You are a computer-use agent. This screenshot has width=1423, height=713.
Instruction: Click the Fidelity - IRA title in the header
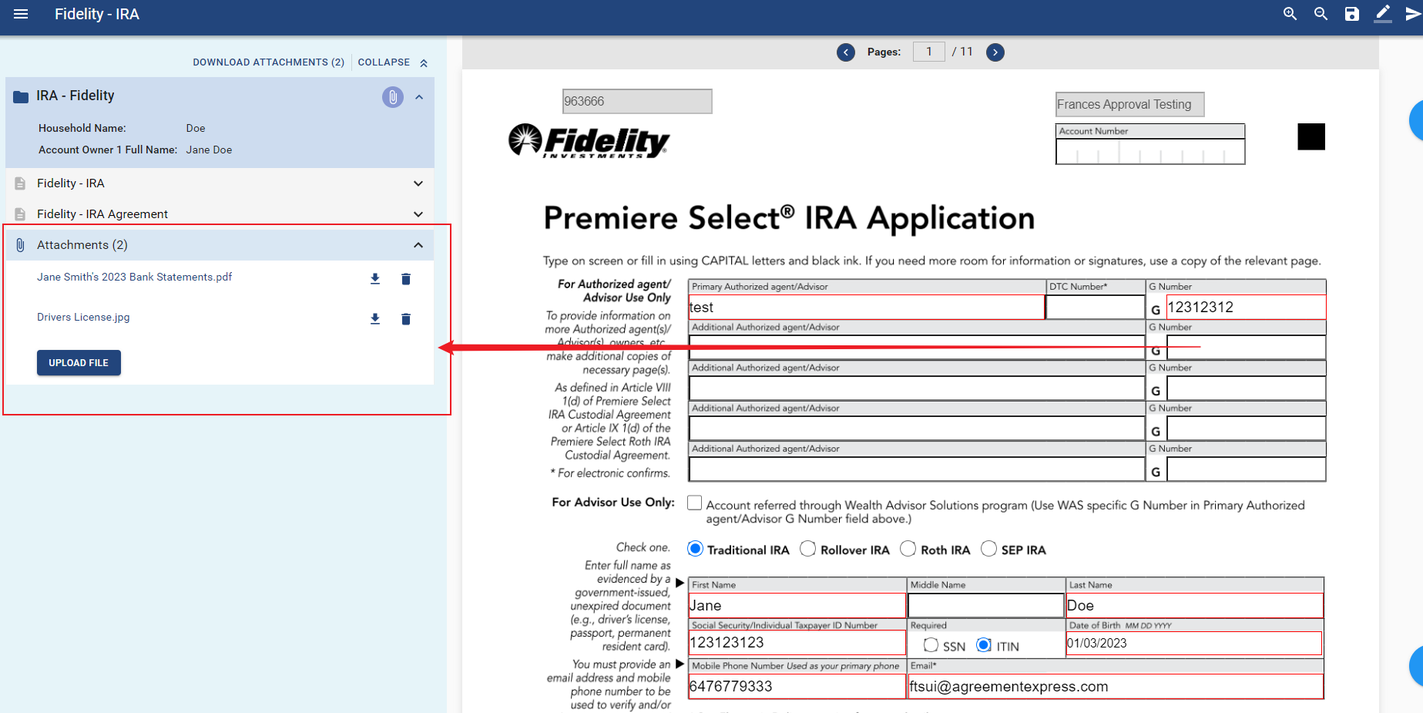click(x=97, y=14)
